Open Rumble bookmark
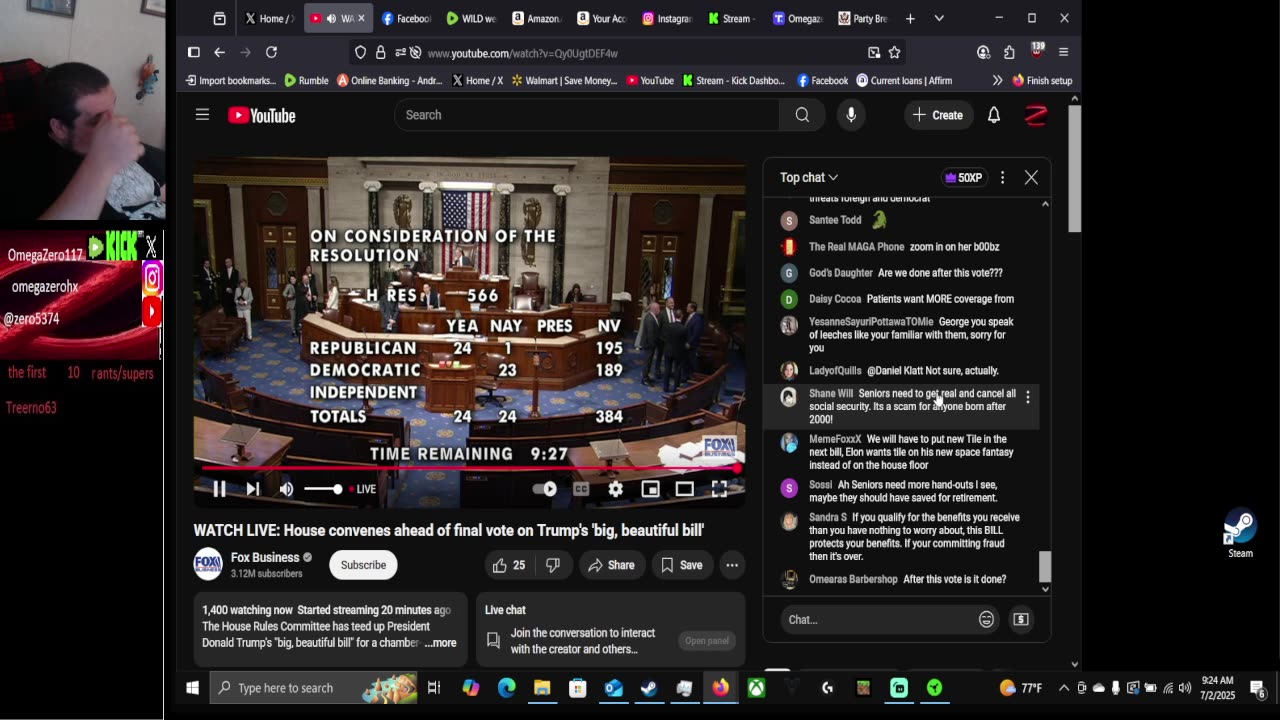This screenshot has height=720, width=1280. 306,80
